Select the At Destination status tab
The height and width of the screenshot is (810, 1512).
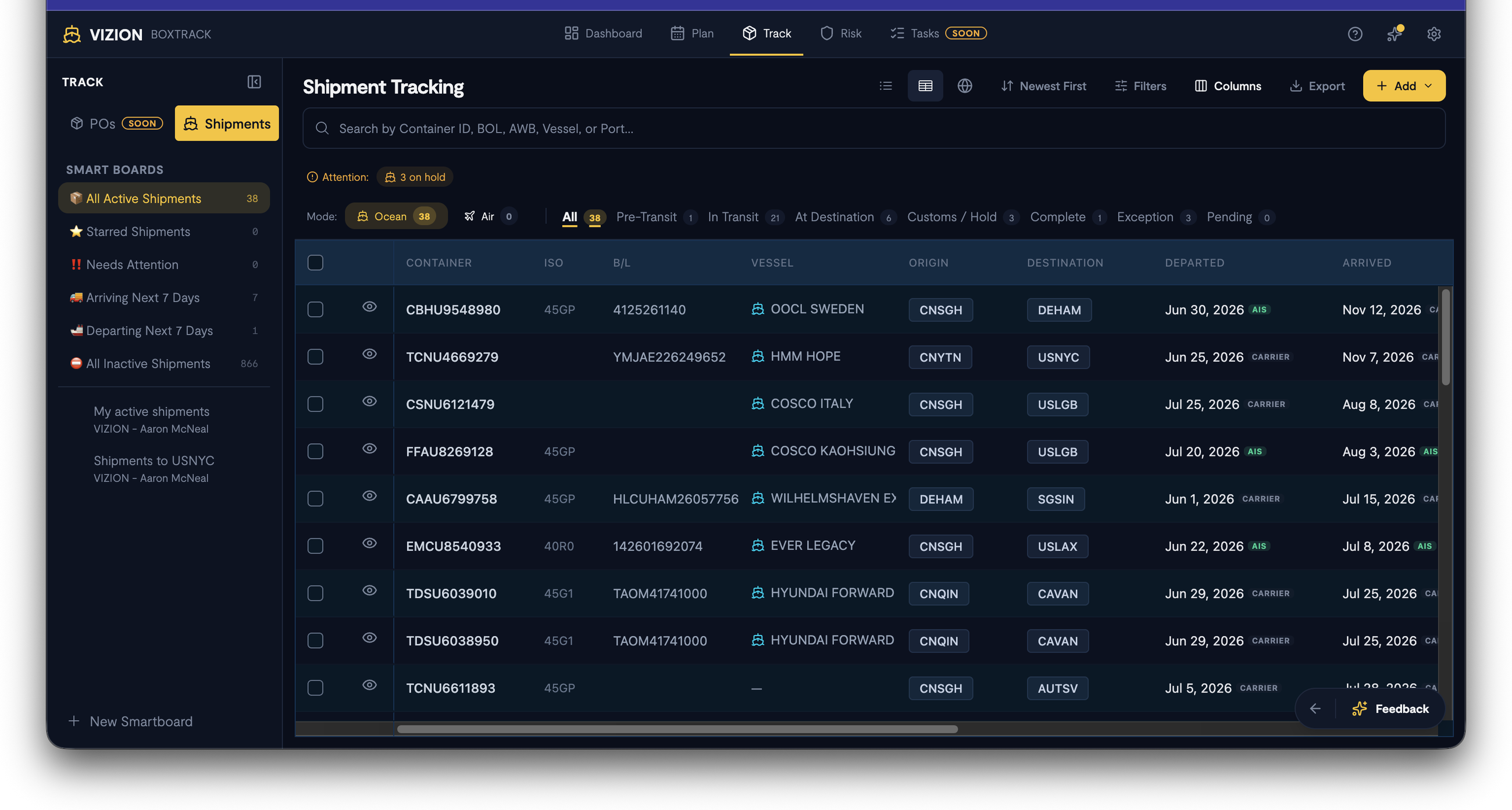(844, 217)
